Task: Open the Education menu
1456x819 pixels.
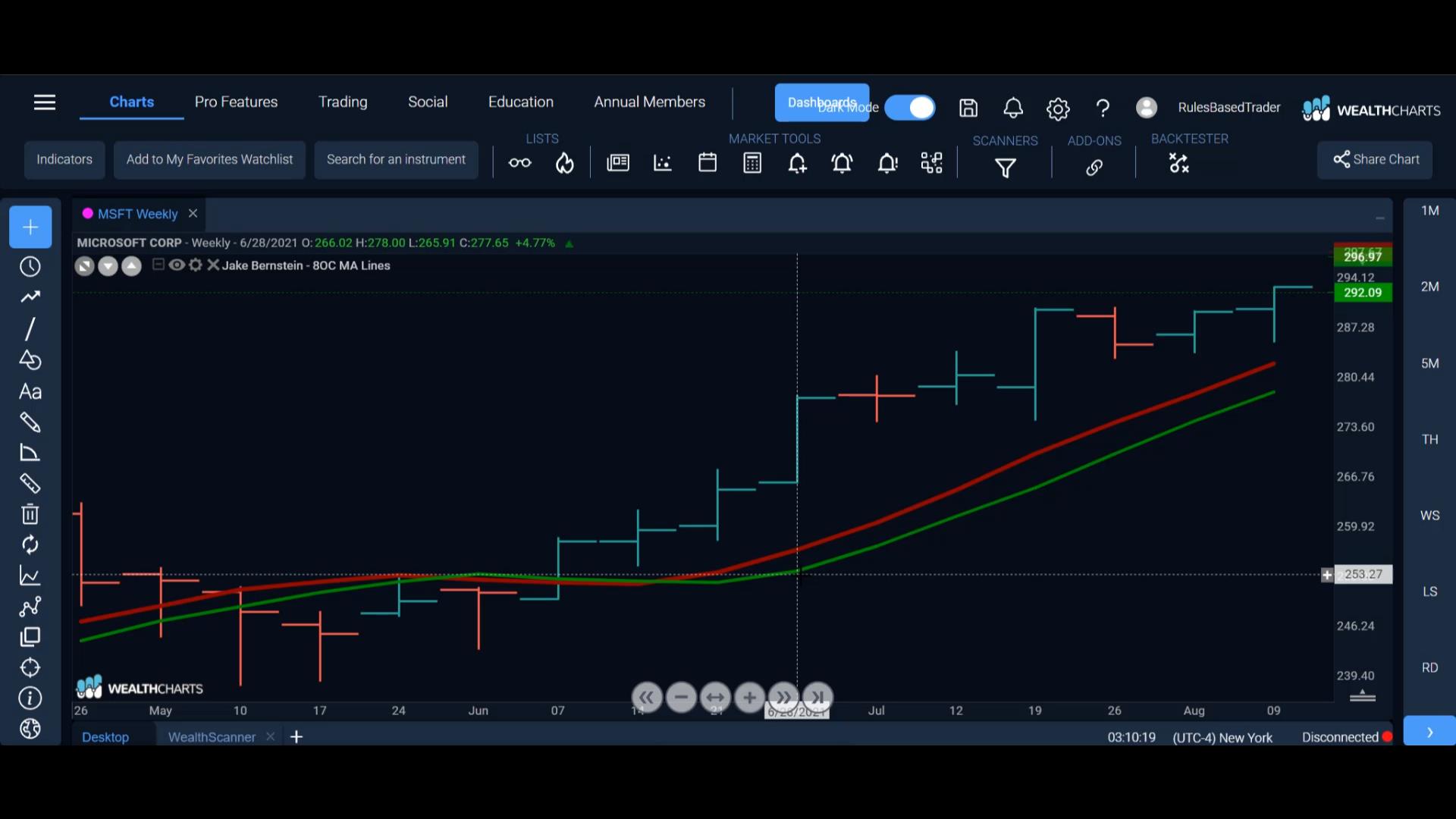Action: pyautogui.click(x=521, y=102)
